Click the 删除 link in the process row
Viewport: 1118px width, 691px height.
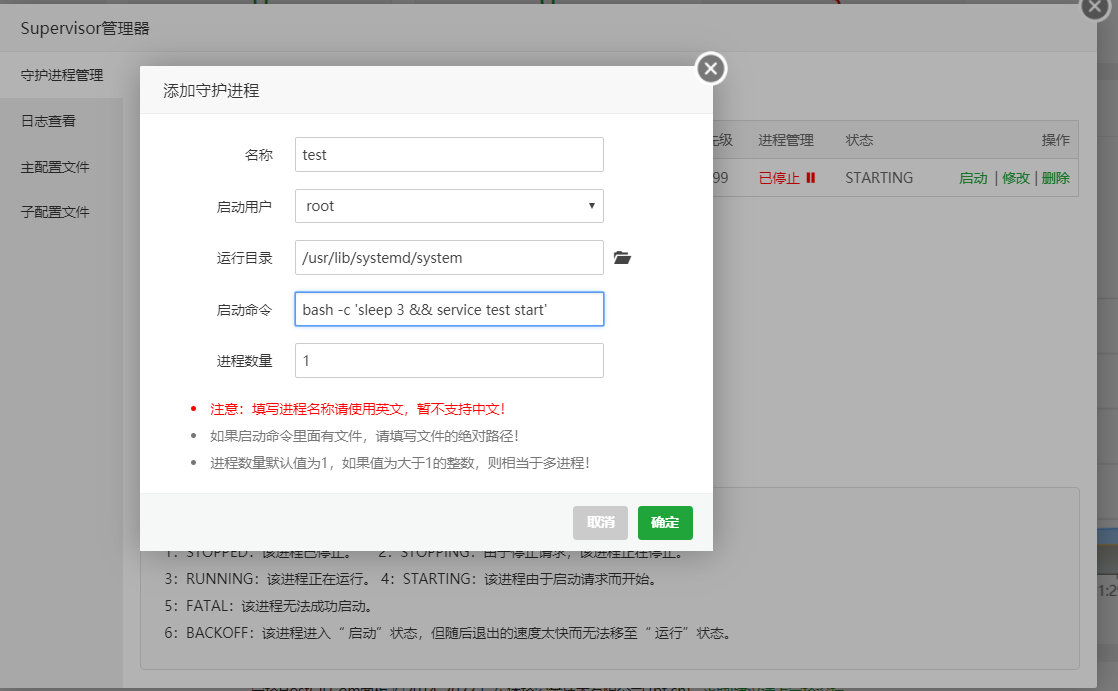coord(1056,178)
